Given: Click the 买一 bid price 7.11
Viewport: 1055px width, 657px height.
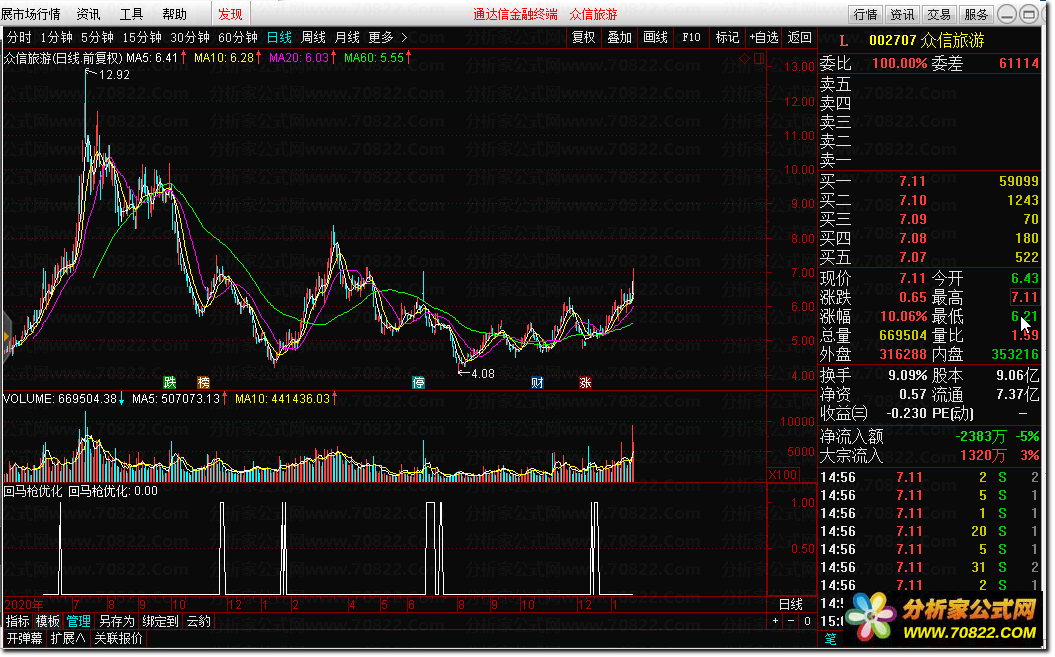Looking at the screenshot, I should coord(912,181).
